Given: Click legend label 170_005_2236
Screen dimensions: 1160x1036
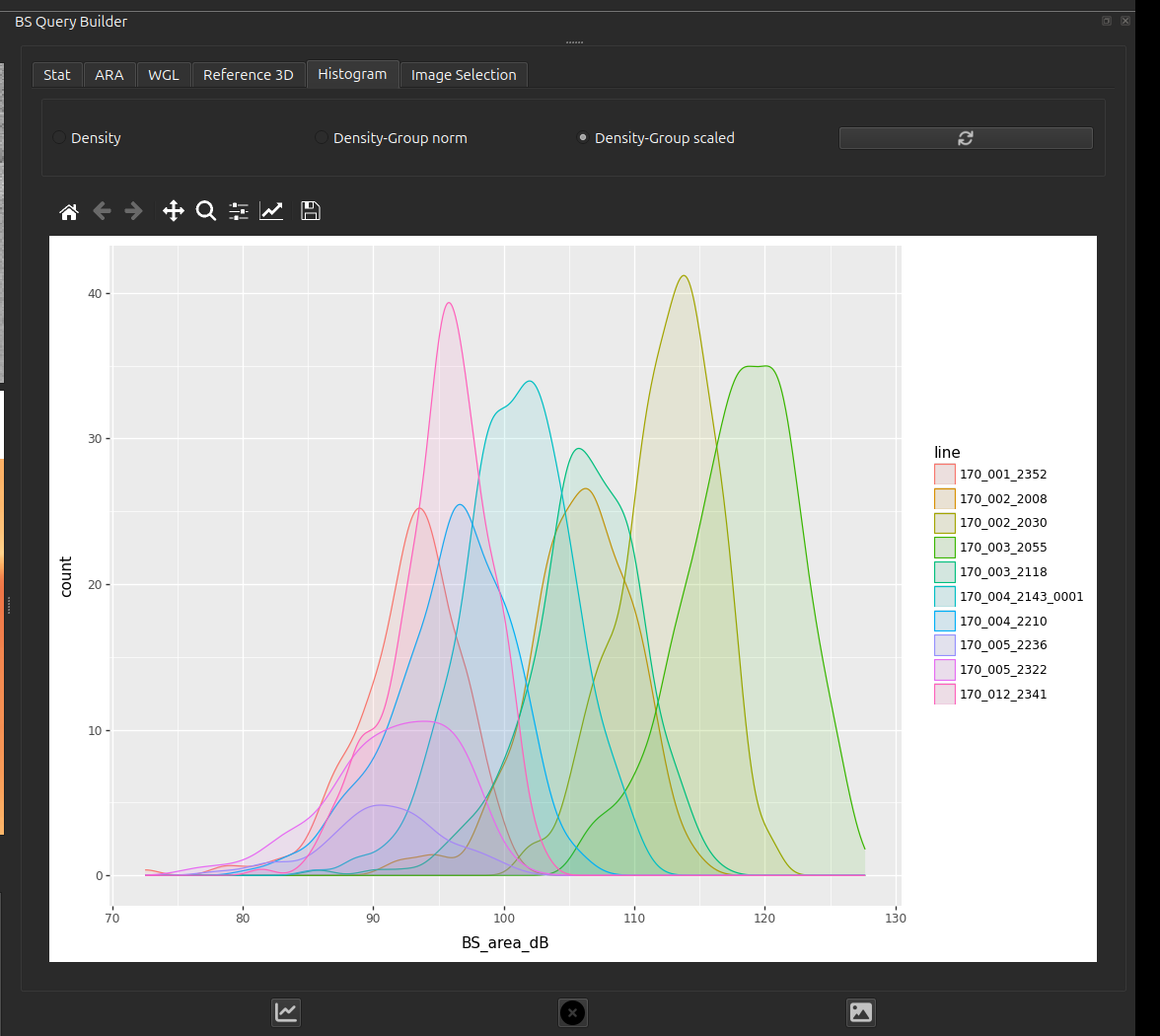Looking at the screenshot, I should coord(1003,645).
